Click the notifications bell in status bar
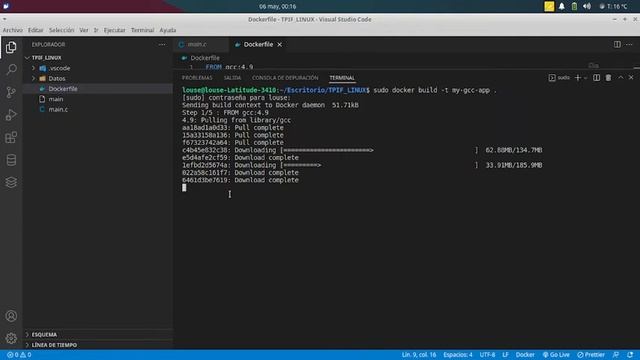The image size is (640, 360). click(630, 355)
